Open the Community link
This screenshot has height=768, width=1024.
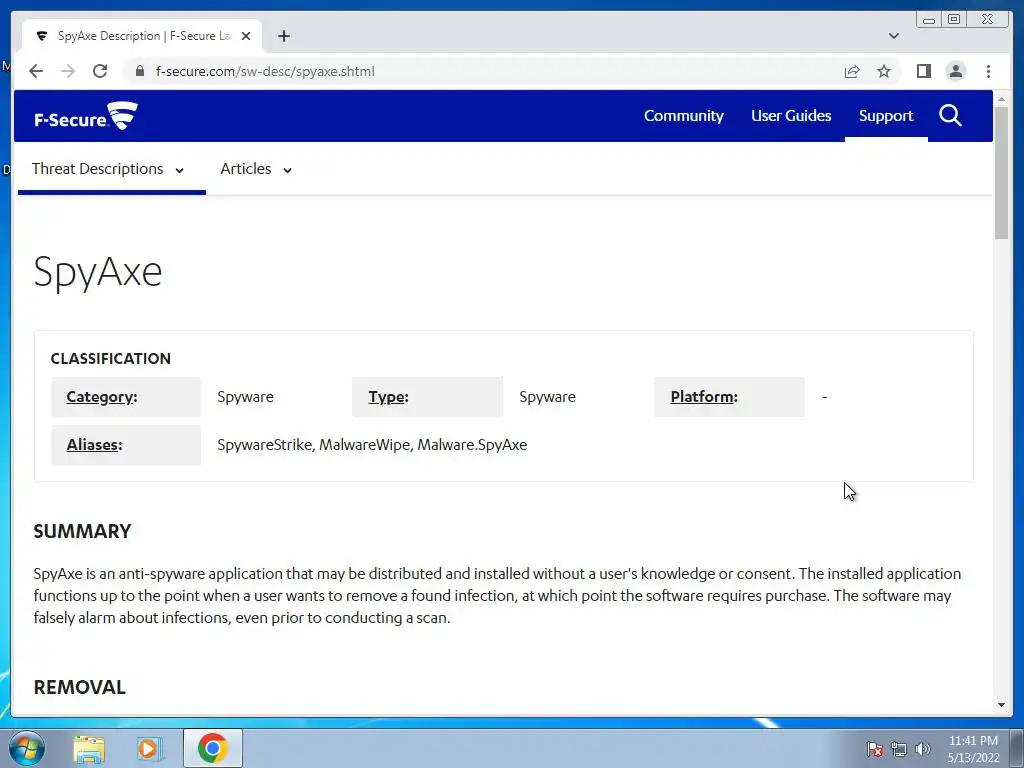click(x=684, y=116)
